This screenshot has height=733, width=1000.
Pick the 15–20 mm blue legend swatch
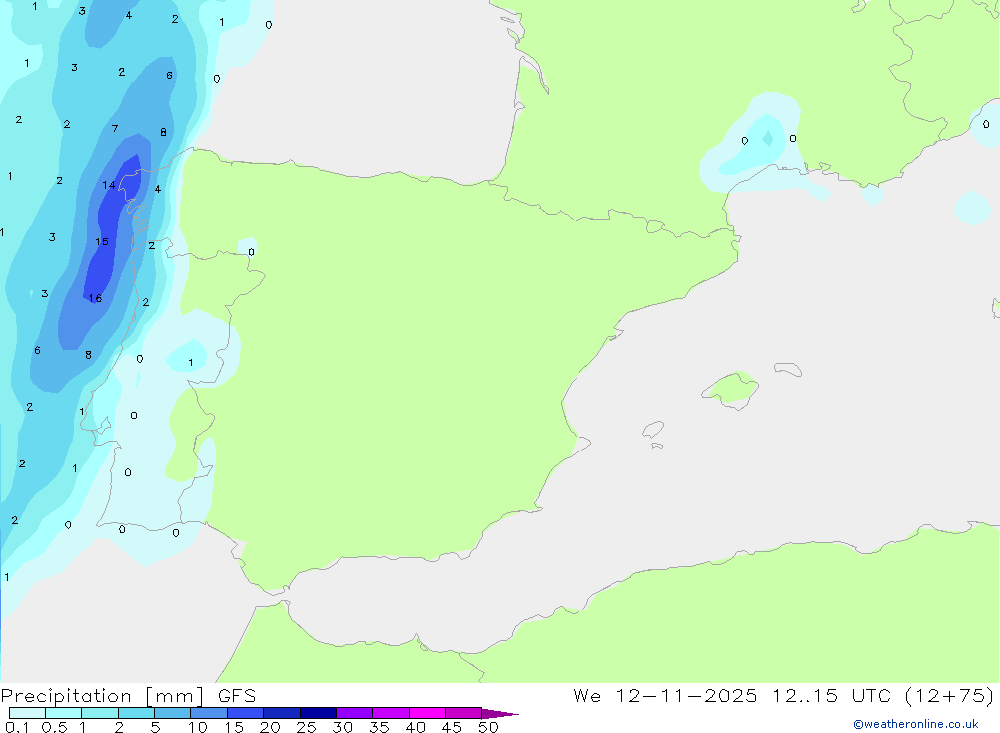[246, 713]
